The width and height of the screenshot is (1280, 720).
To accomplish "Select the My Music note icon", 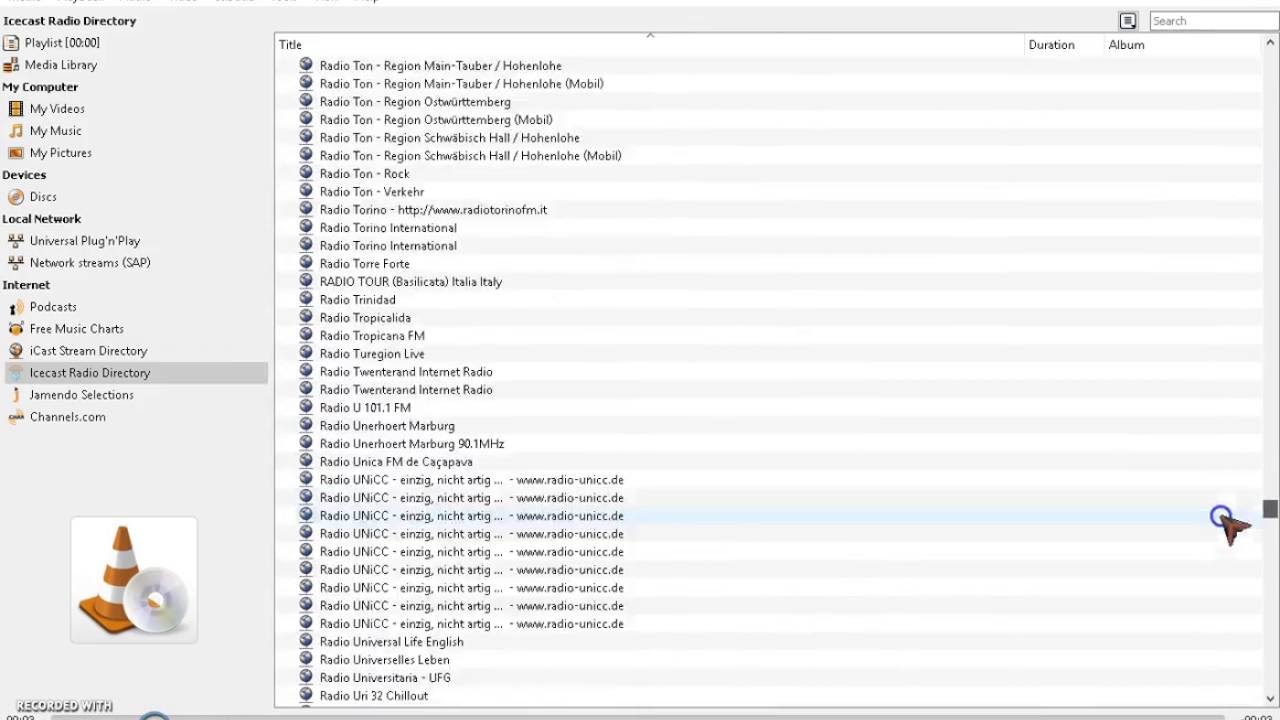I will coord(16,131).
